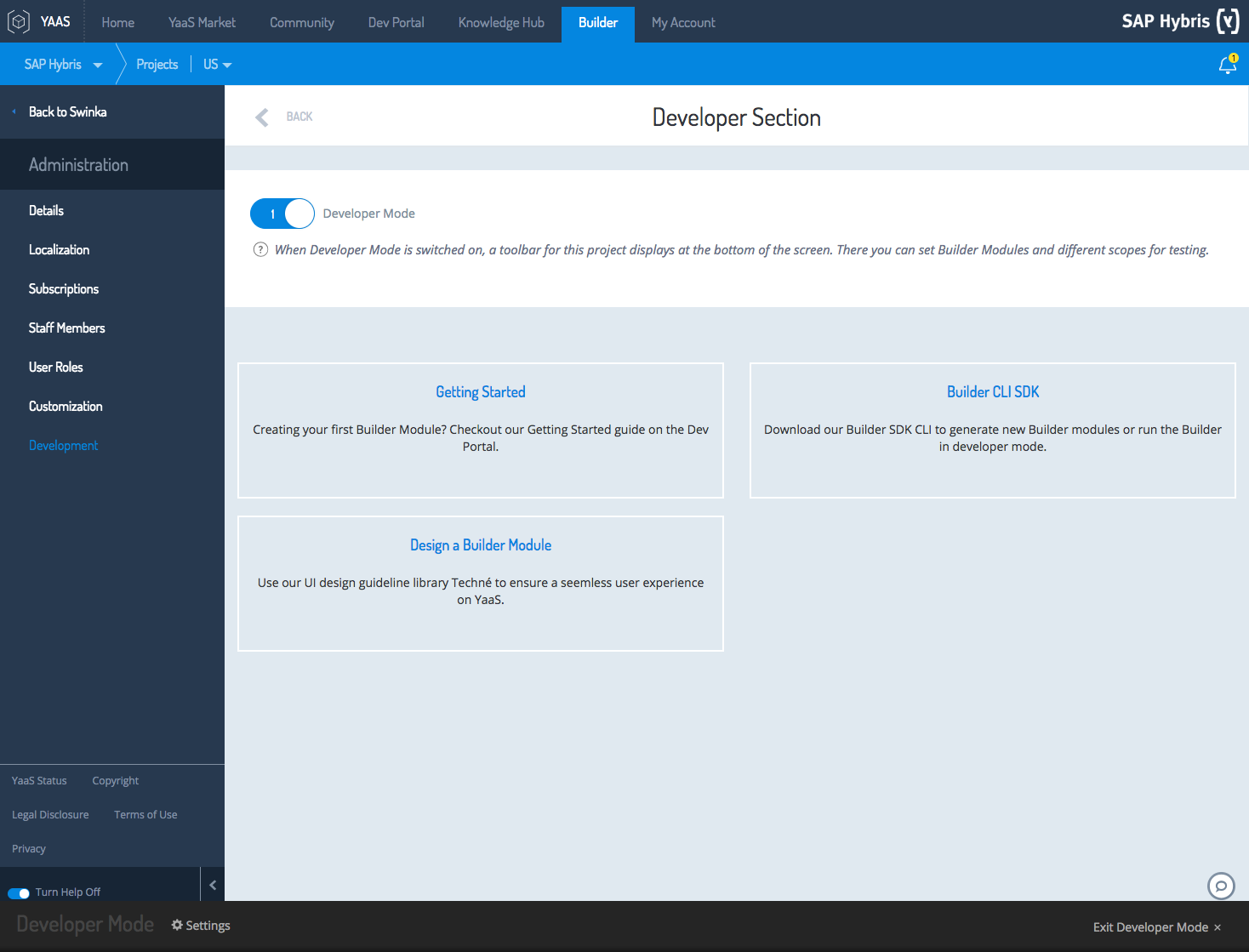Click the back arrow beside BACK
Viewport: 1249px width, 952px height.
pyautogui.click(x=261, y=117)
